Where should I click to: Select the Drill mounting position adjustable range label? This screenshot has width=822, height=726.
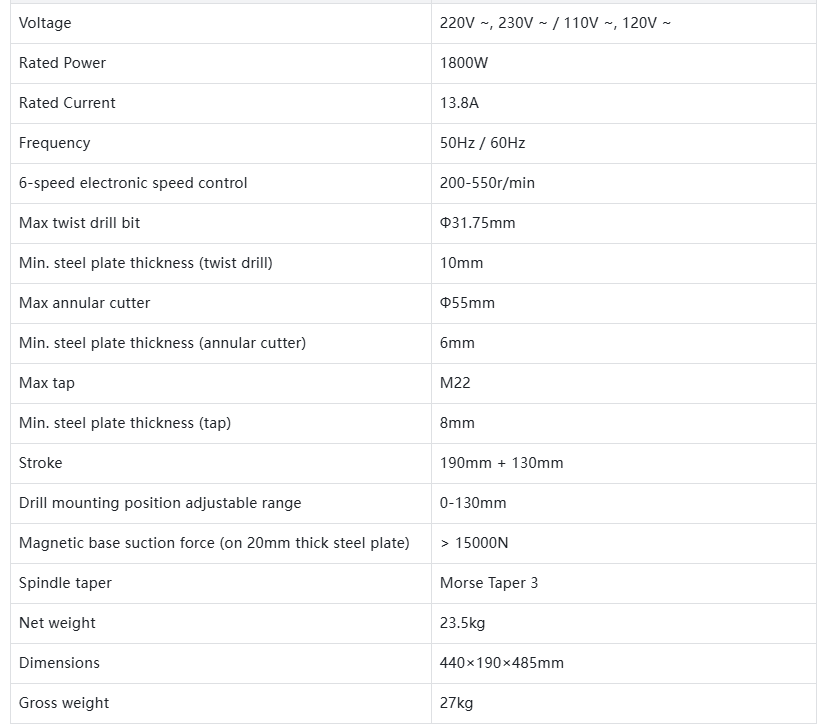160,503
